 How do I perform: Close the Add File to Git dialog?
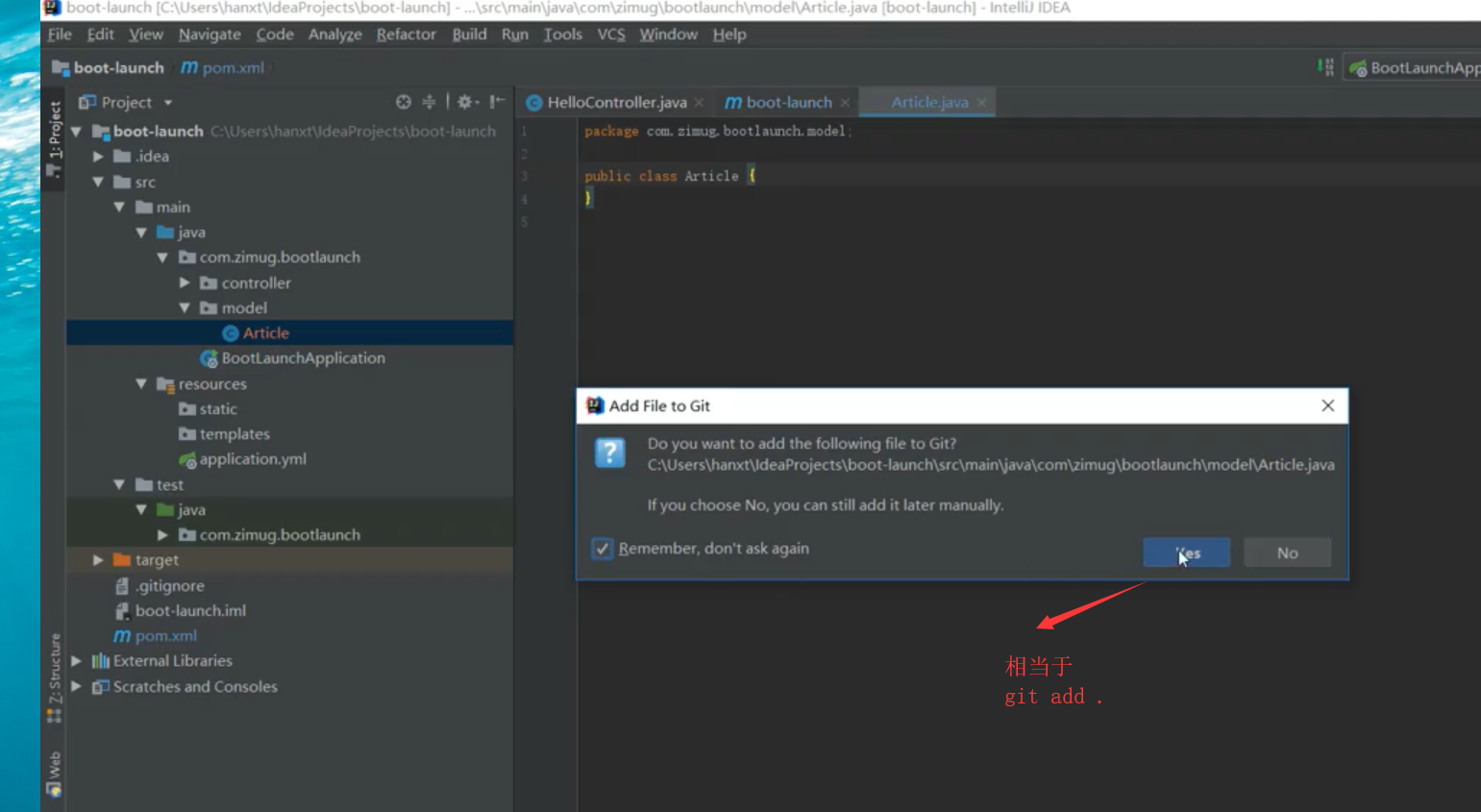click(x=1328, y=406)
